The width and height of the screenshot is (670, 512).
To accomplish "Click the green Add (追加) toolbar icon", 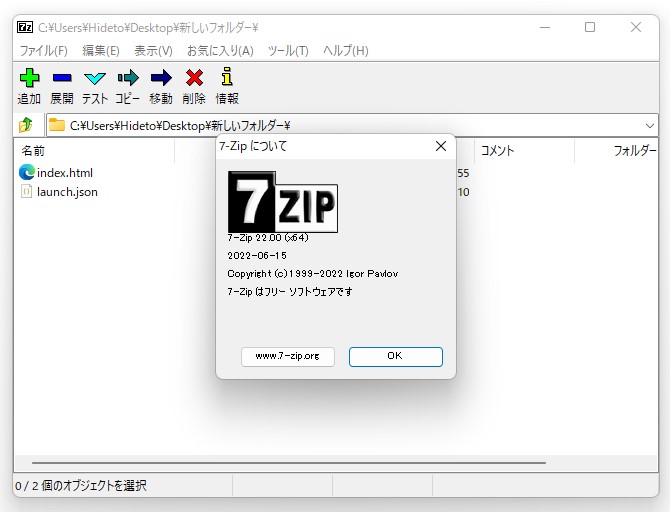I will (x=29, y=78).
